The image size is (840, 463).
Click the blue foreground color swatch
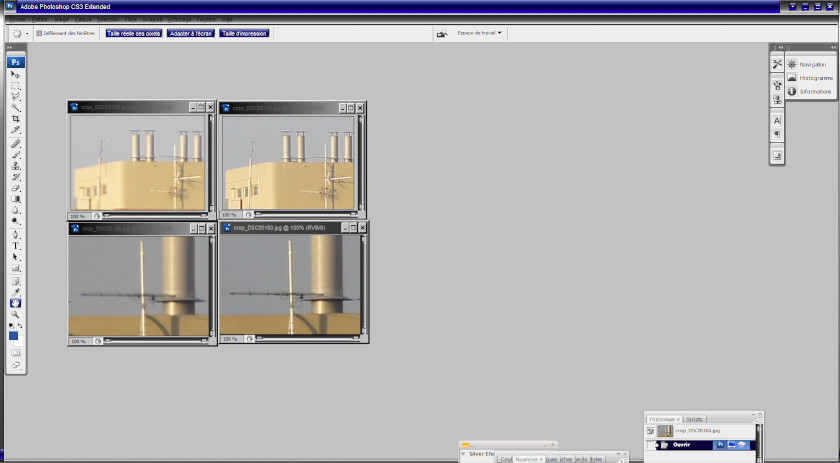tap(13, 336)
